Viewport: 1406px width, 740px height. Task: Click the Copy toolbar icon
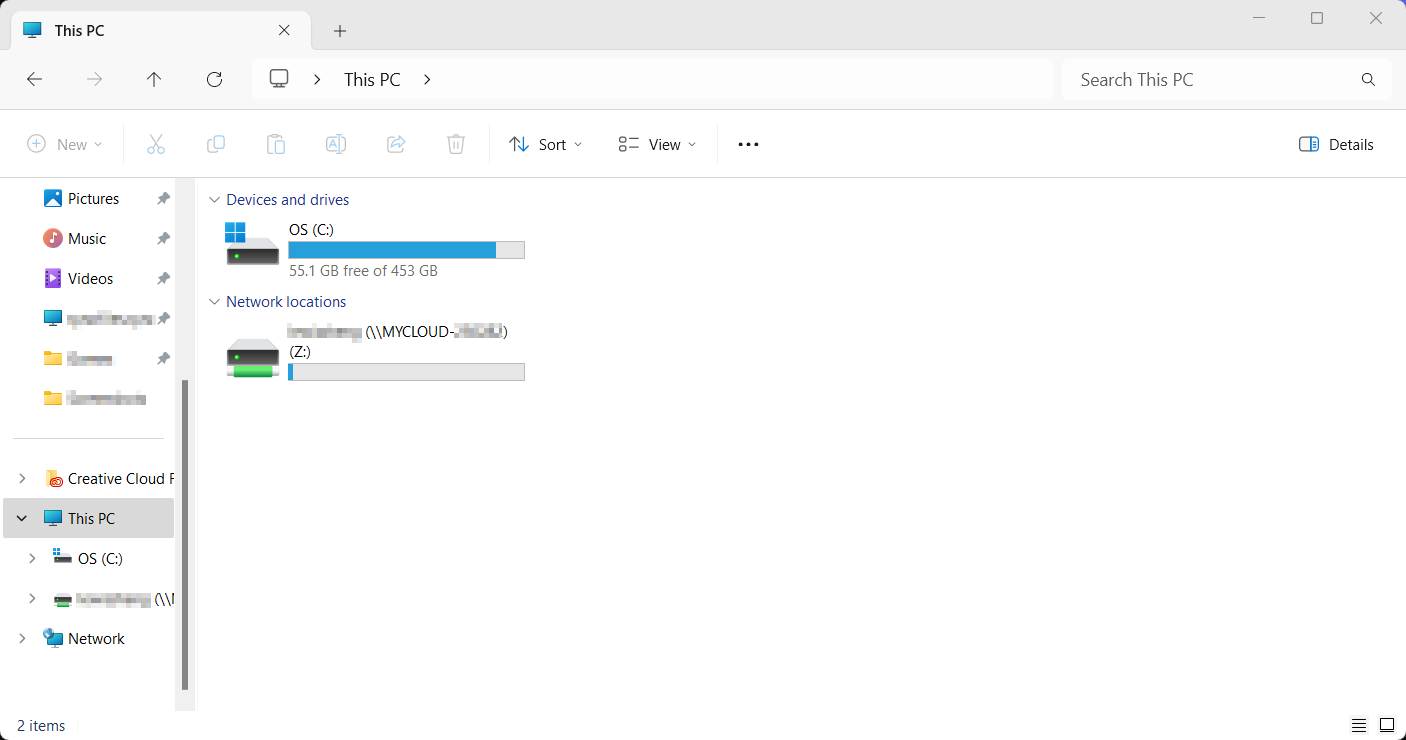[x=216, y=144]
